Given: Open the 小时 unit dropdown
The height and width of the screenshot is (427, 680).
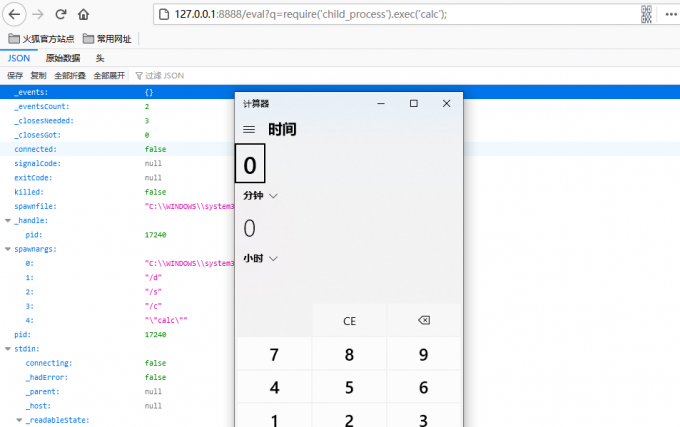Looking at the screenshot, I should coord(260,258).
